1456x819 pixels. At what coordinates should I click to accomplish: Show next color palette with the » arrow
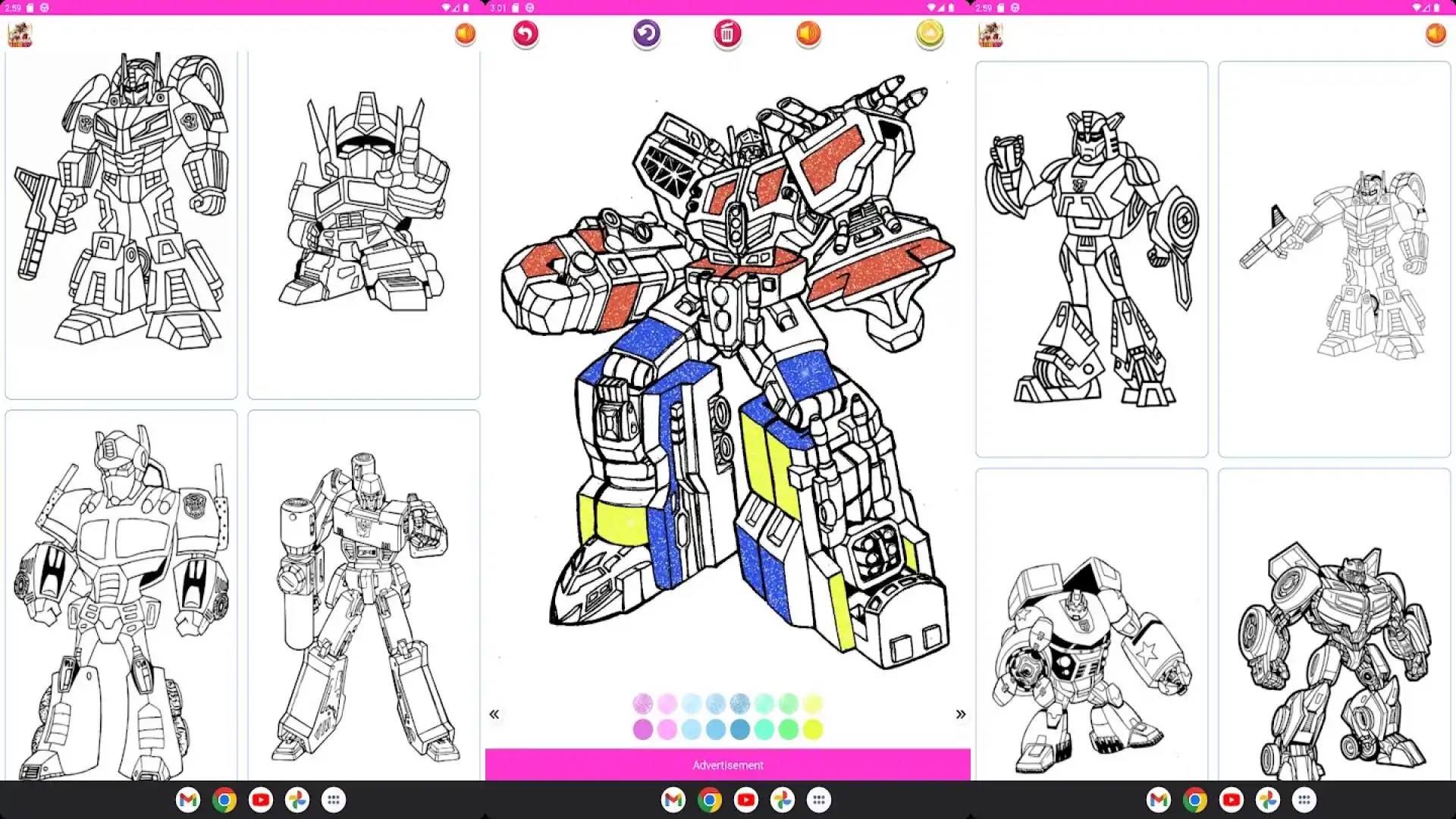[x=961, y=714]
